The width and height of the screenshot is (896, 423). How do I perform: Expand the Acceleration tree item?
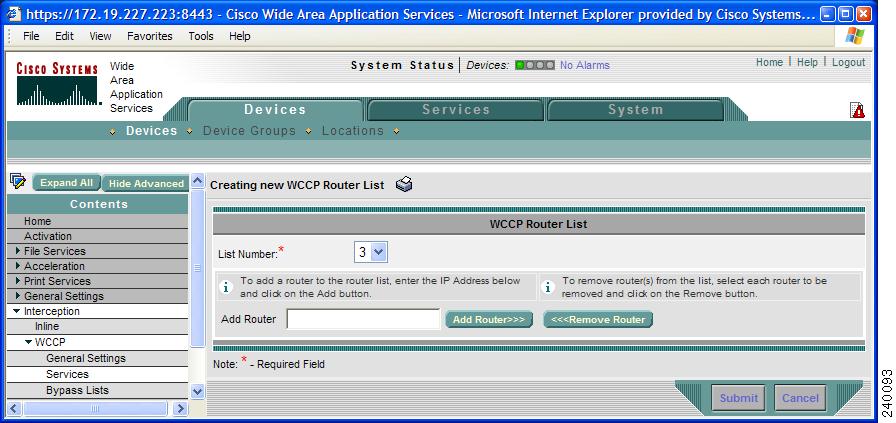(18, 265)
